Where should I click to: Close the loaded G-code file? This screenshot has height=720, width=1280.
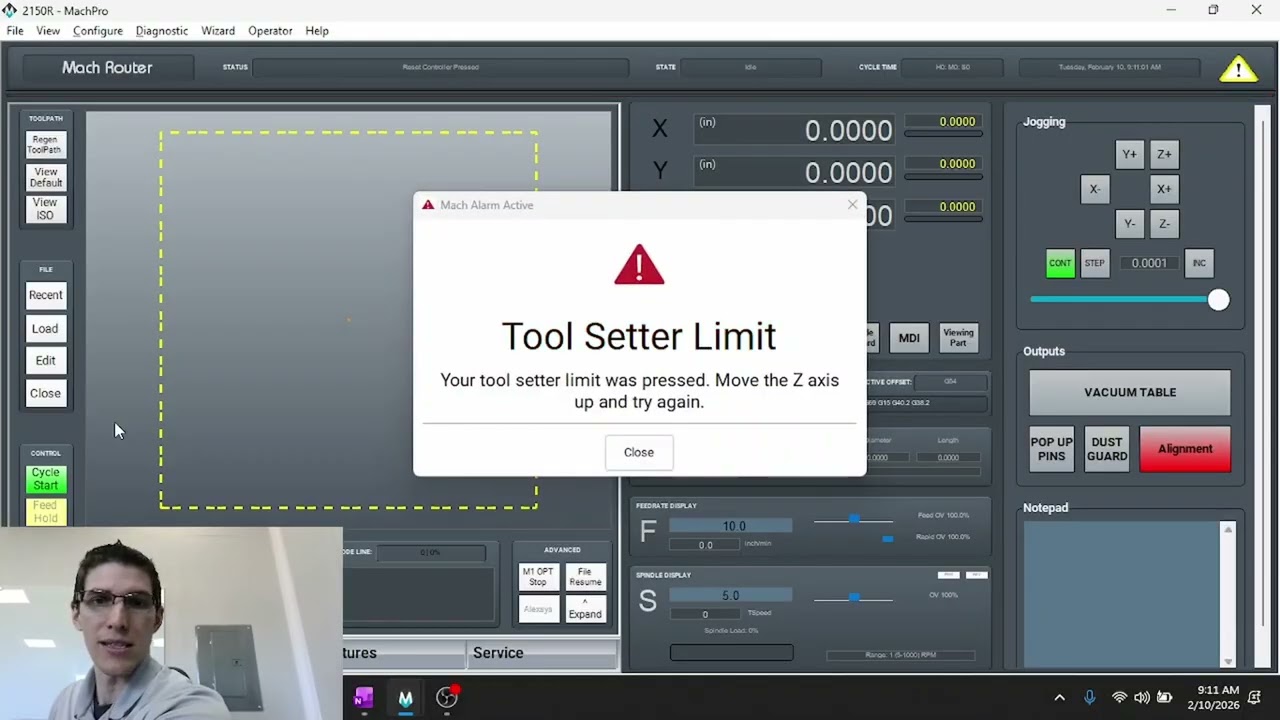pos(45,393)
